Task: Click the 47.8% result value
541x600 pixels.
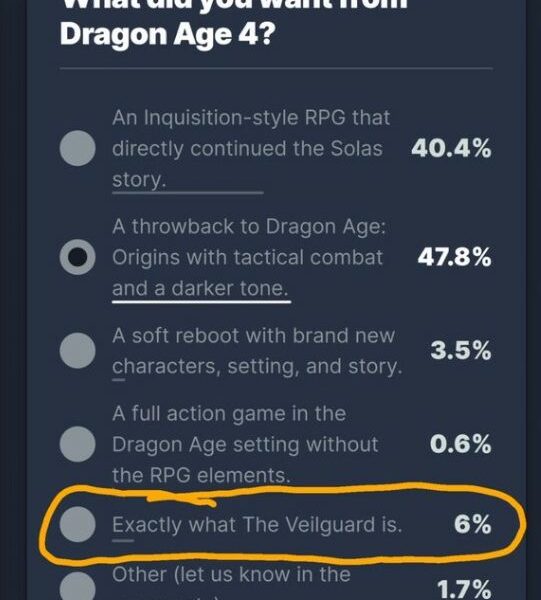Action: (454, 257)
